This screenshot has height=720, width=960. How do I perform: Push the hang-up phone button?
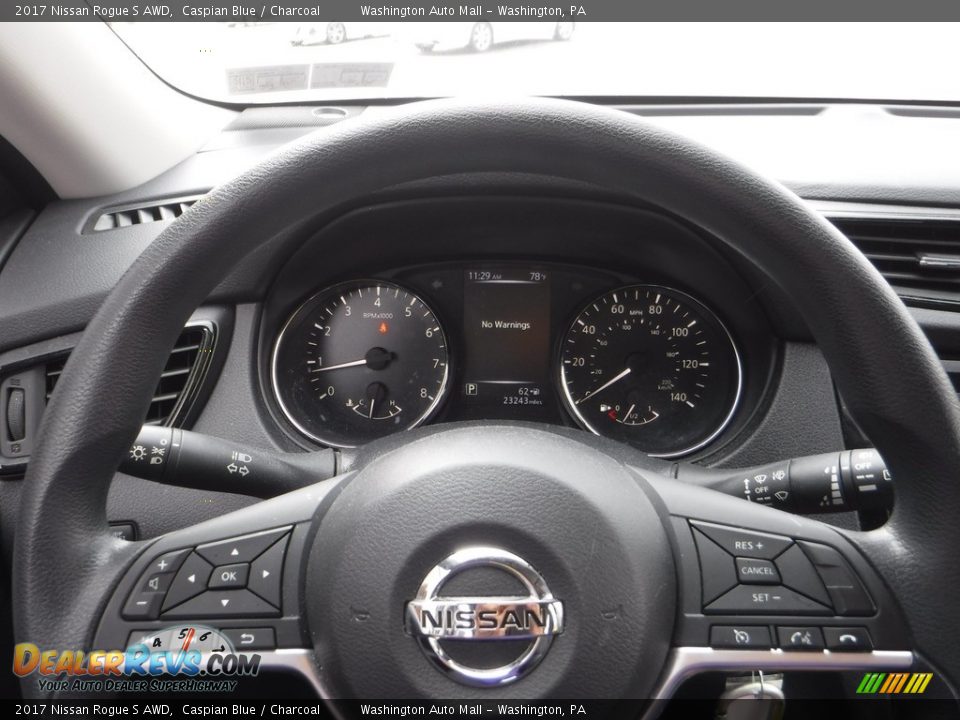pos(847,639)
